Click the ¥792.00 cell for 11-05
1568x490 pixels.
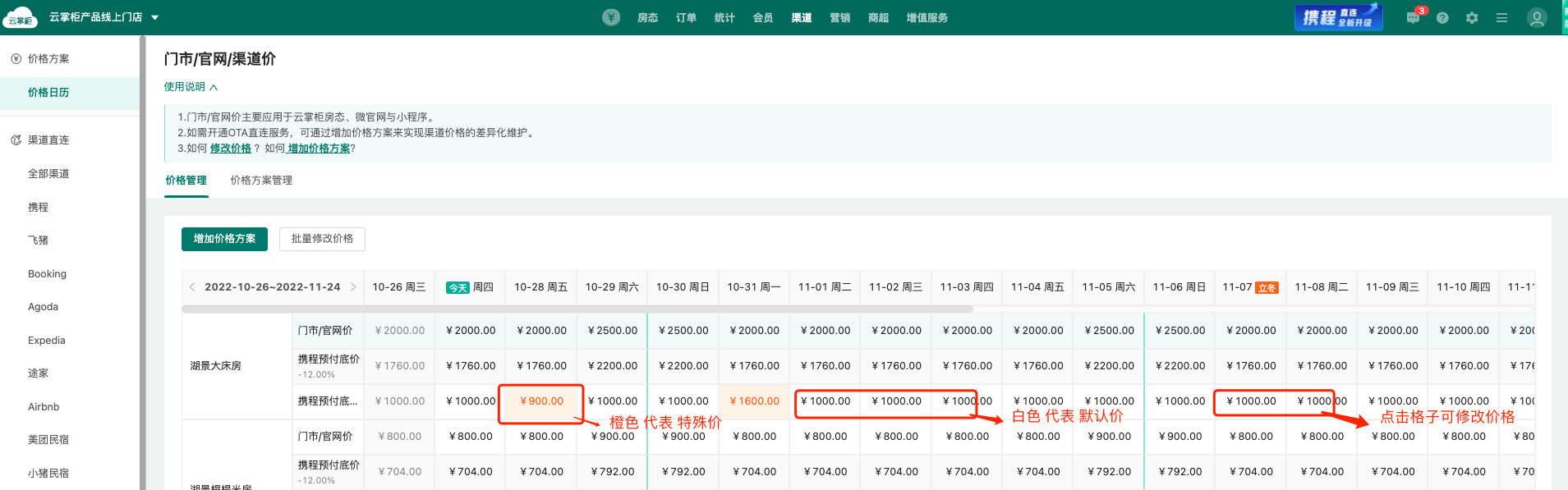pyautogui.click(x=1109, y=472)
